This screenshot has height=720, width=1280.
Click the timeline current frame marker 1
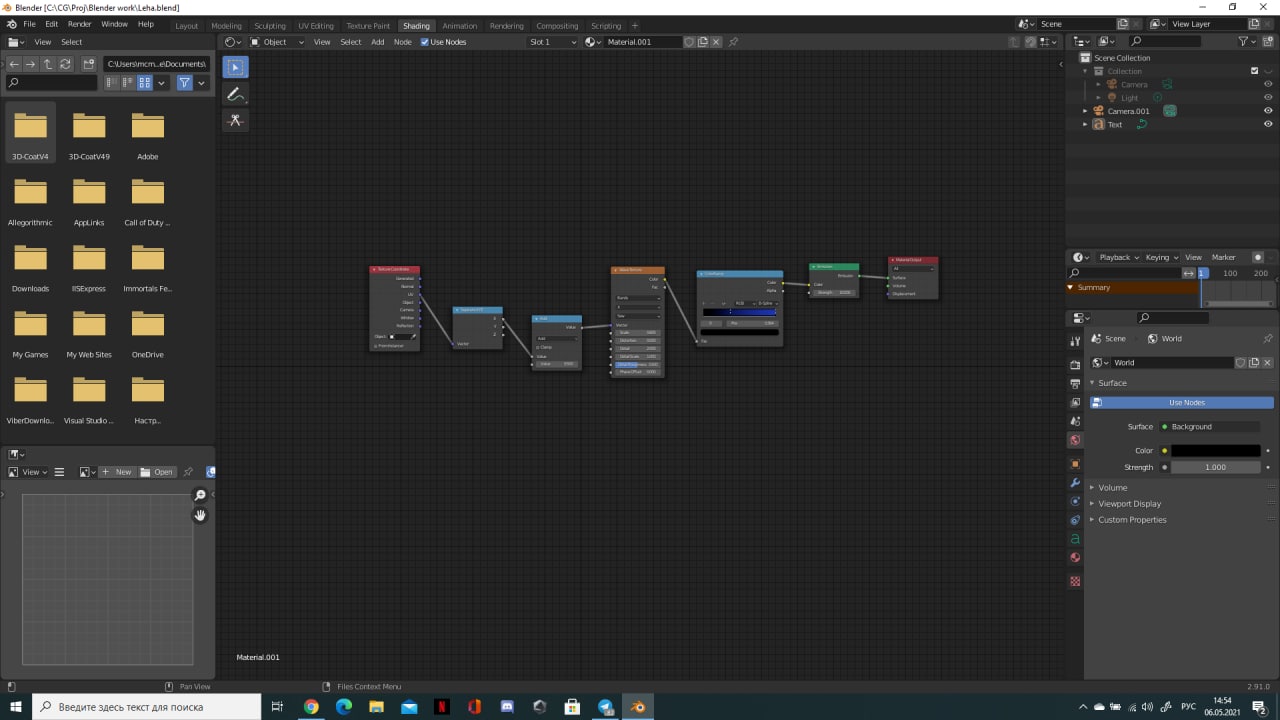1203,273
